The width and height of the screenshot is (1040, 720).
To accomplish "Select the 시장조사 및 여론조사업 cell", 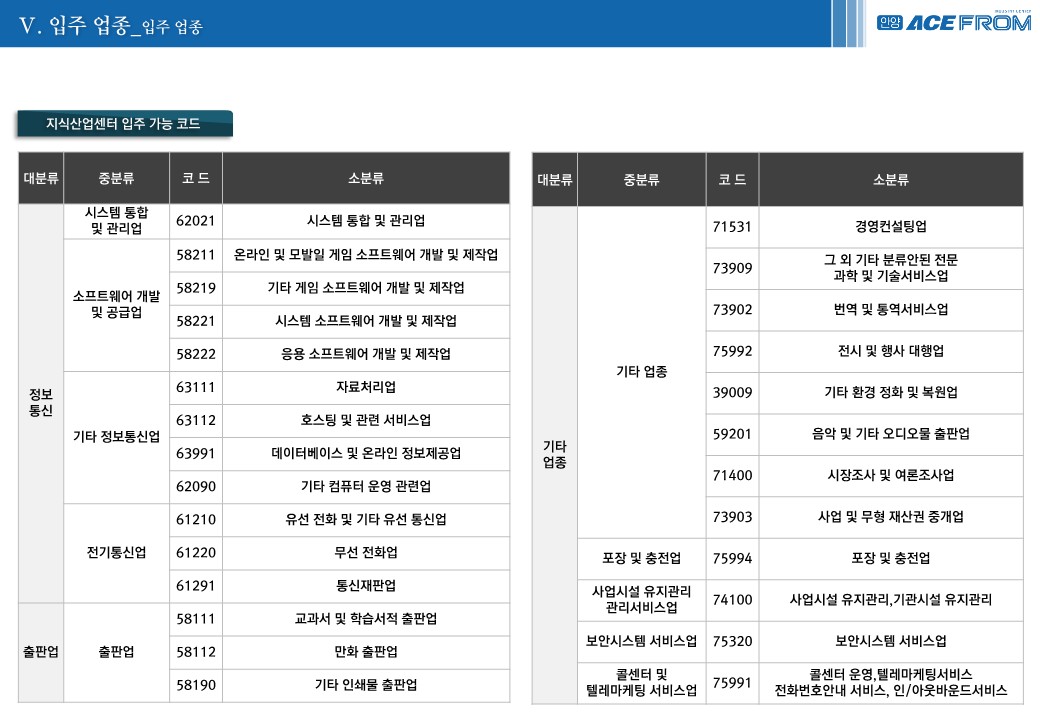I will pyautogui.click(x=890, y=475).
